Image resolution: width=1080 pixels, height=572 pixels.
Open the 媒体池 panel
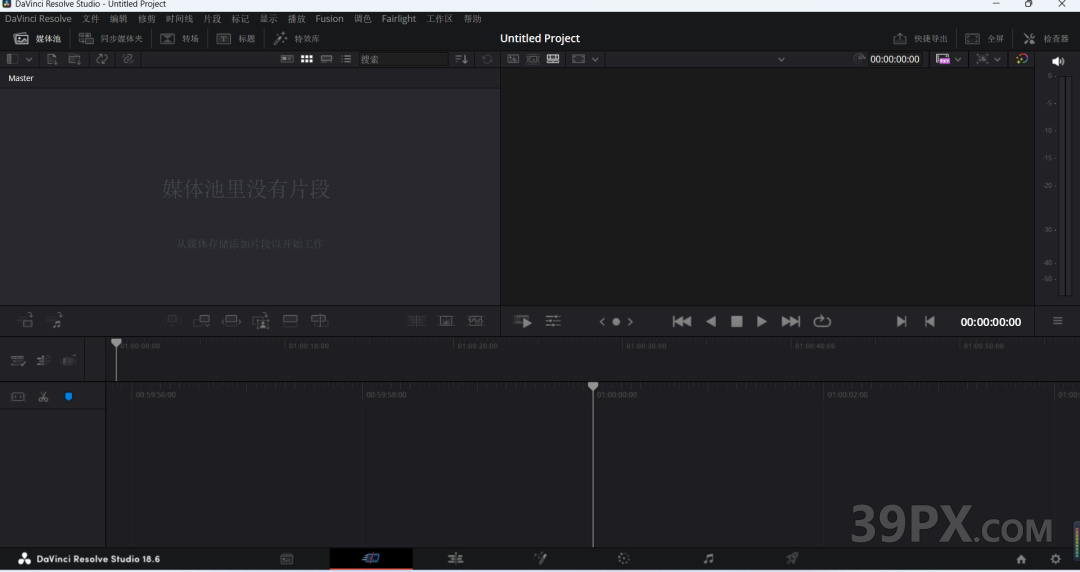pos(37,39)
